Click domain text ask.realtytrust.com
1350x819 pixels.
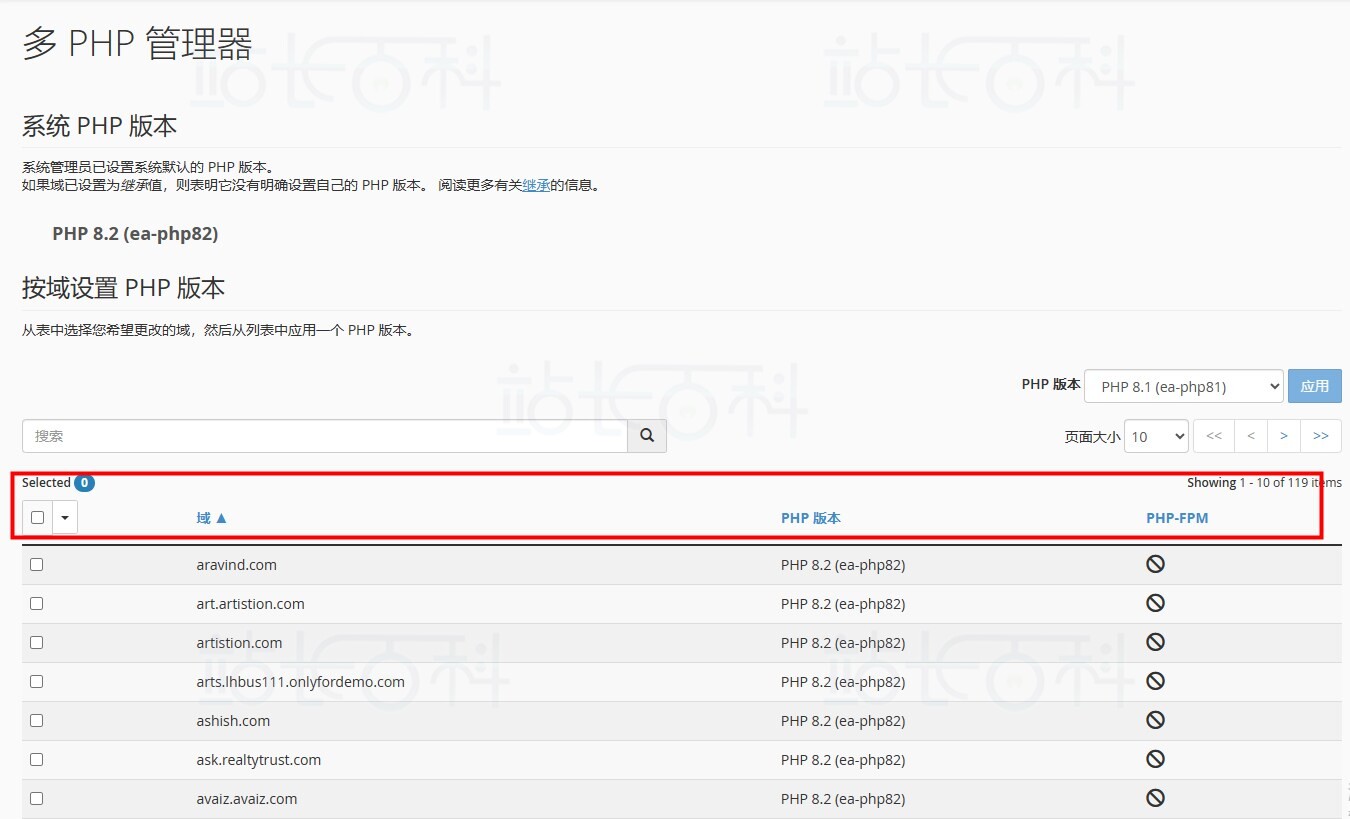point(259,760)
